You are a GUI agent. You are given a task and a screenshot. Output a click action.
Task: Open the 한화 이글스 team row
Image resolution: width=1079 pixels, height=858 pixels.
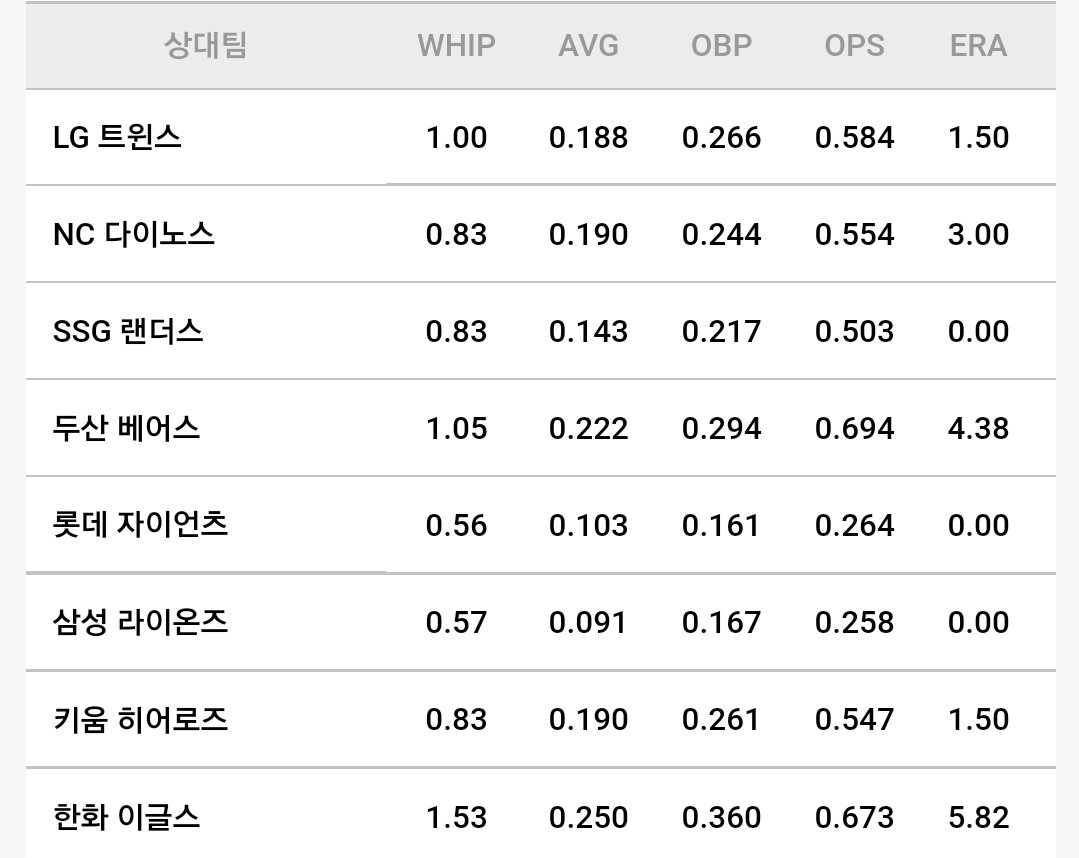pos(541,815)
